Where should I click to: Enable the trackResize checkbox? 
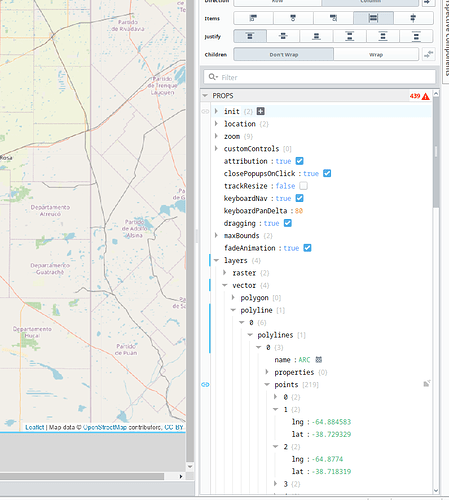[x=303, y=186]
